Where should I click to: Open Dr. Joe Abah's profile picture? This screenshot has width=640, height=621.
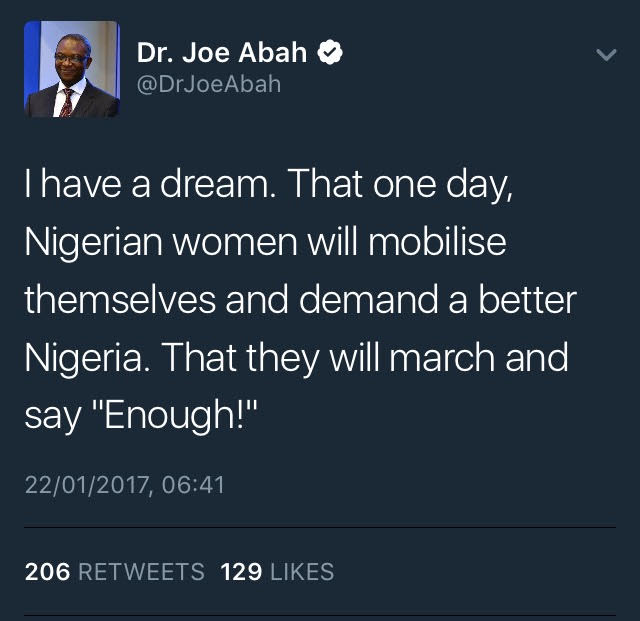(72, 69)
